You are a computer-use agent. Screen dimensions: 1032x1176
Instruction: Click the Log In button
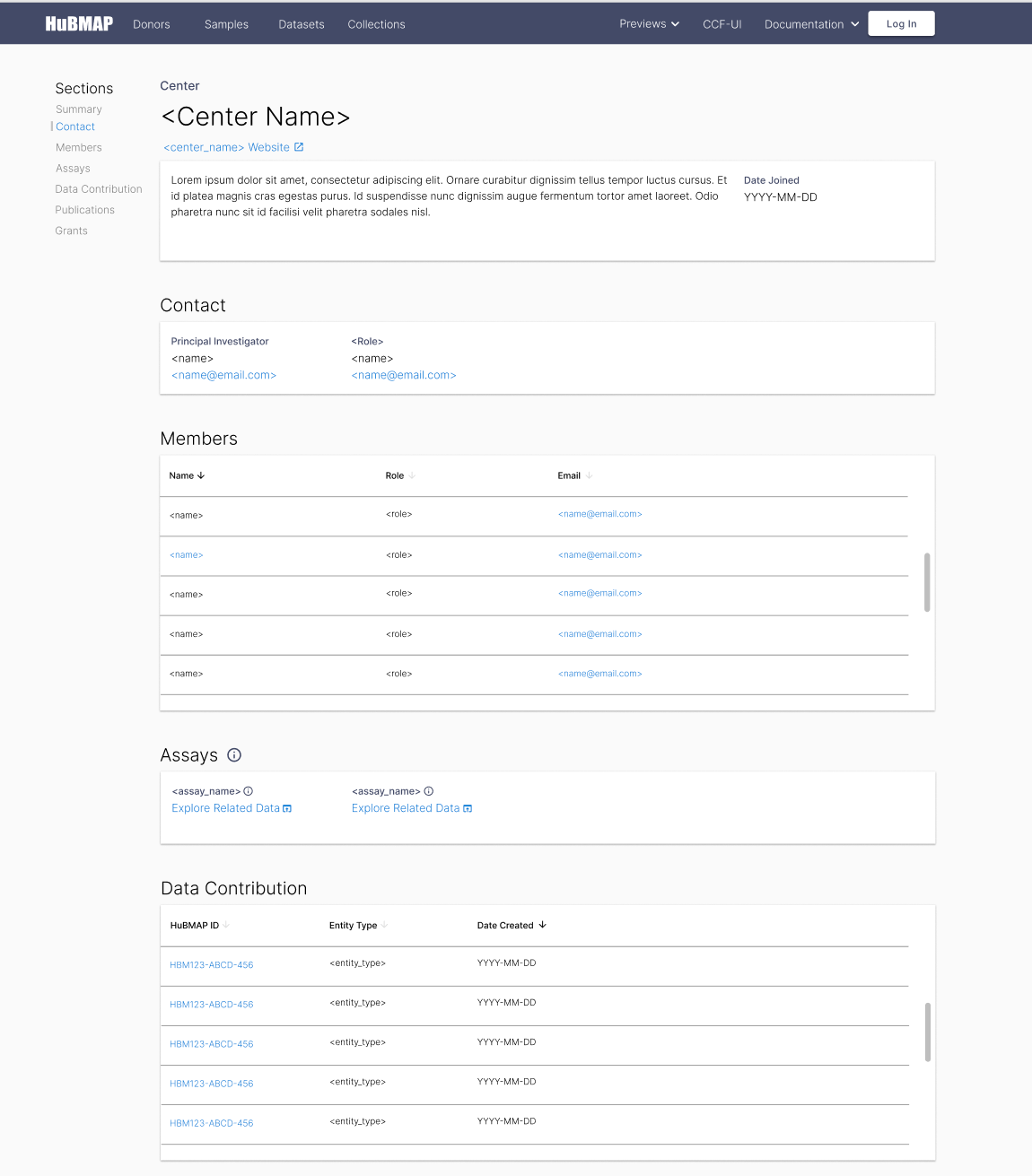901,23
